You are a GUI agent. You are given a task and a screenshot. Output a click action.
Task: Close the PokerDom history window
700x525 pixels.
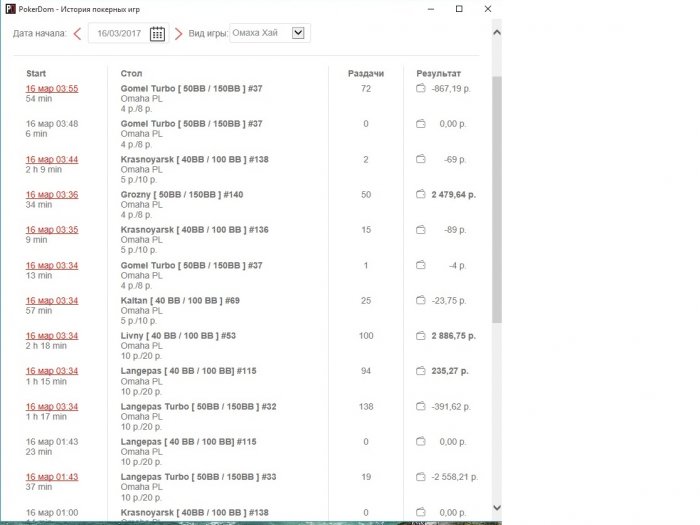click(x=488, y=9)
